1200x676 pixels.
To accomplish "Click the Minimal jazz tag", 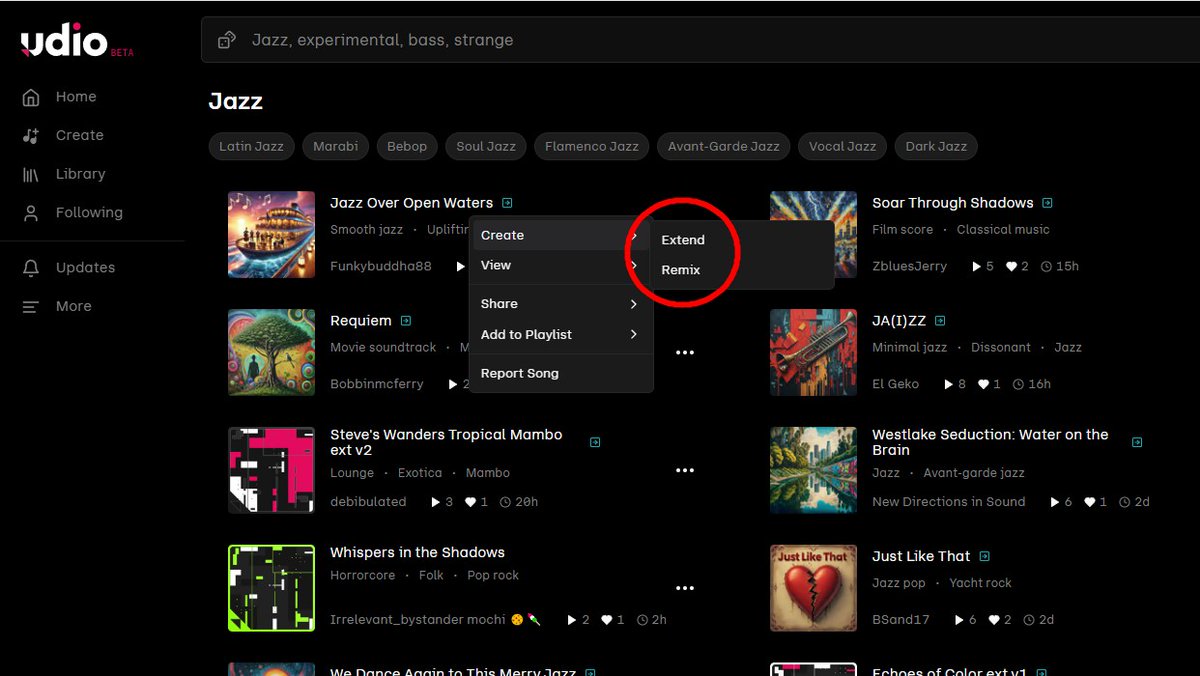I will 909,348.
